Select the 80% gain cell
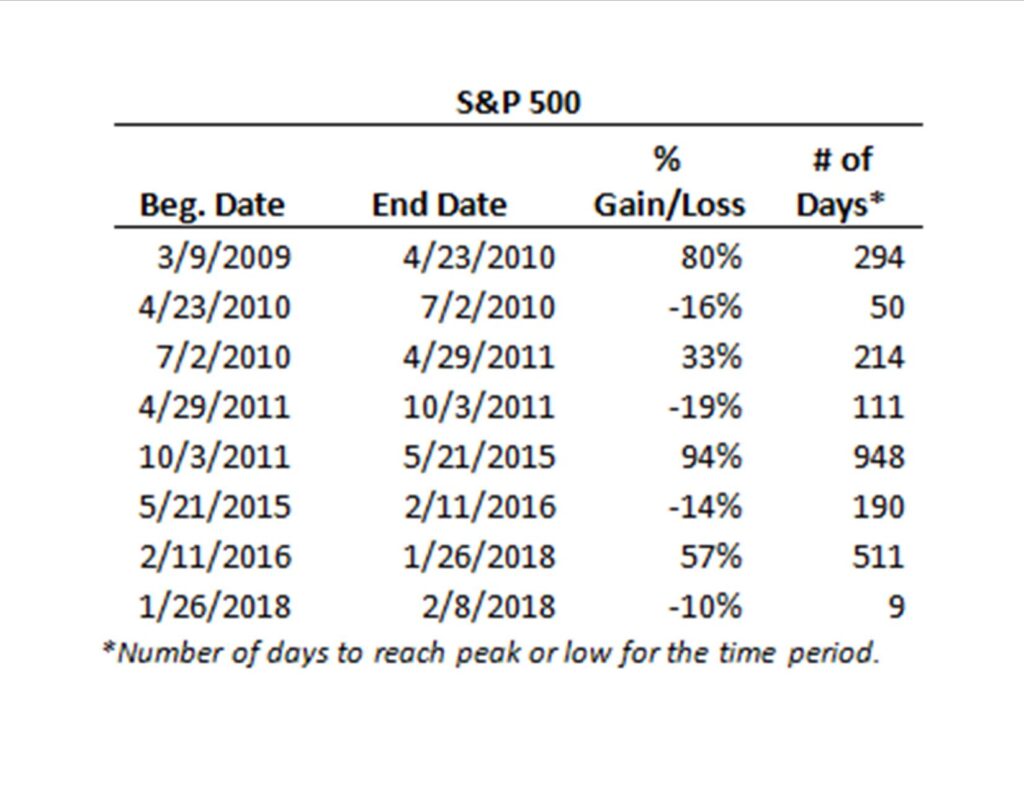 click(713, 257)
